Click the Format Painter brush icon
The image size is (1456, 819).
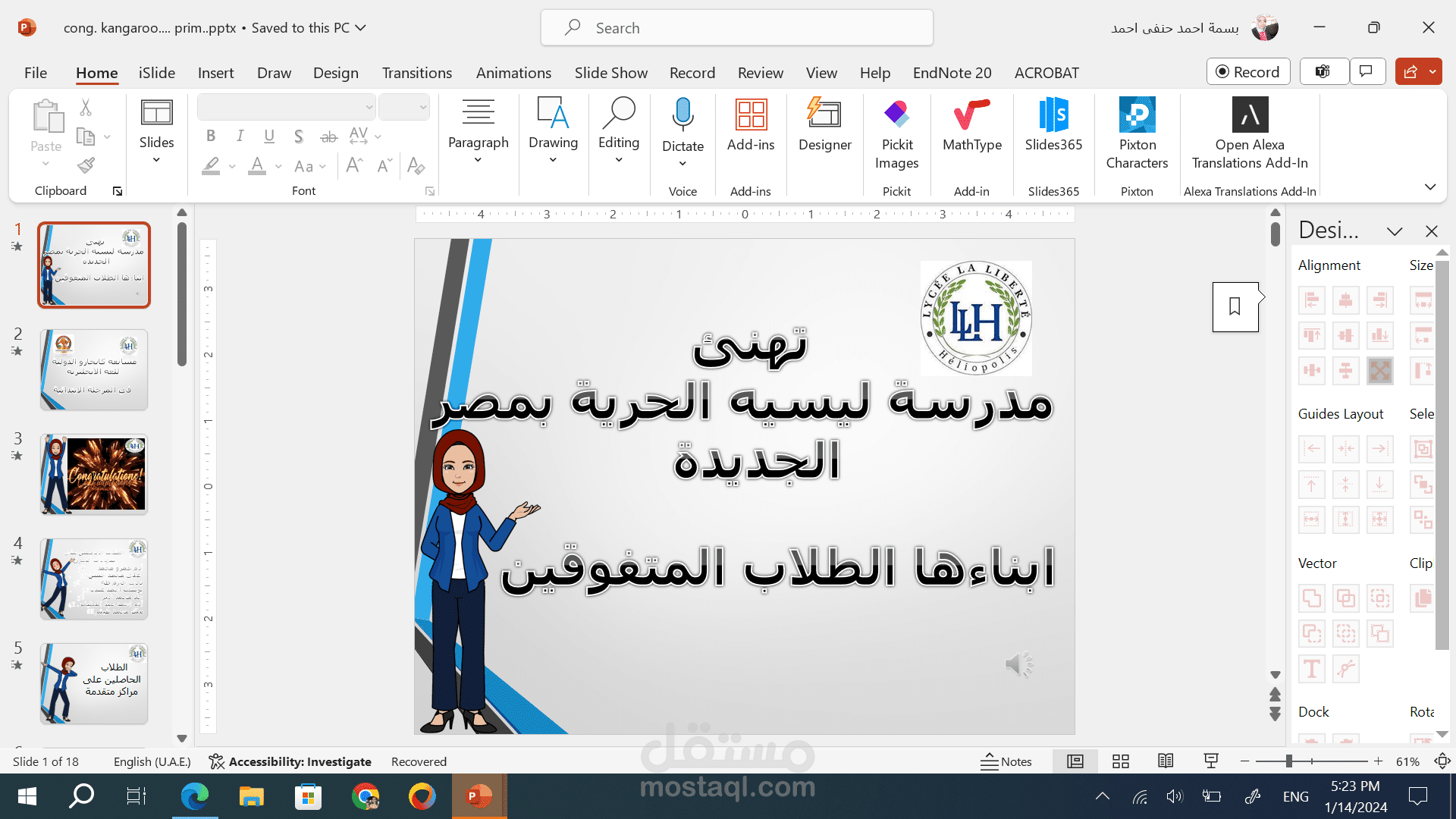click(86, 165)
